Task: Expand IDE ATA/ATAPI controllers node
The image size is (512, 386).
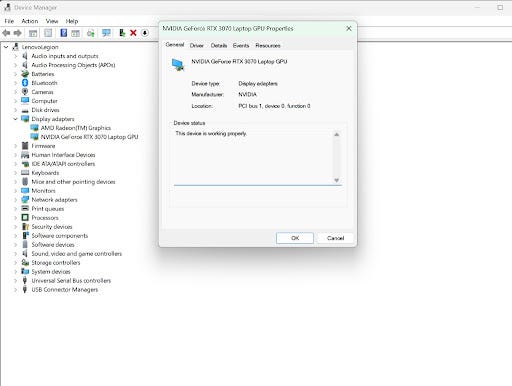Action: (15, 164)
